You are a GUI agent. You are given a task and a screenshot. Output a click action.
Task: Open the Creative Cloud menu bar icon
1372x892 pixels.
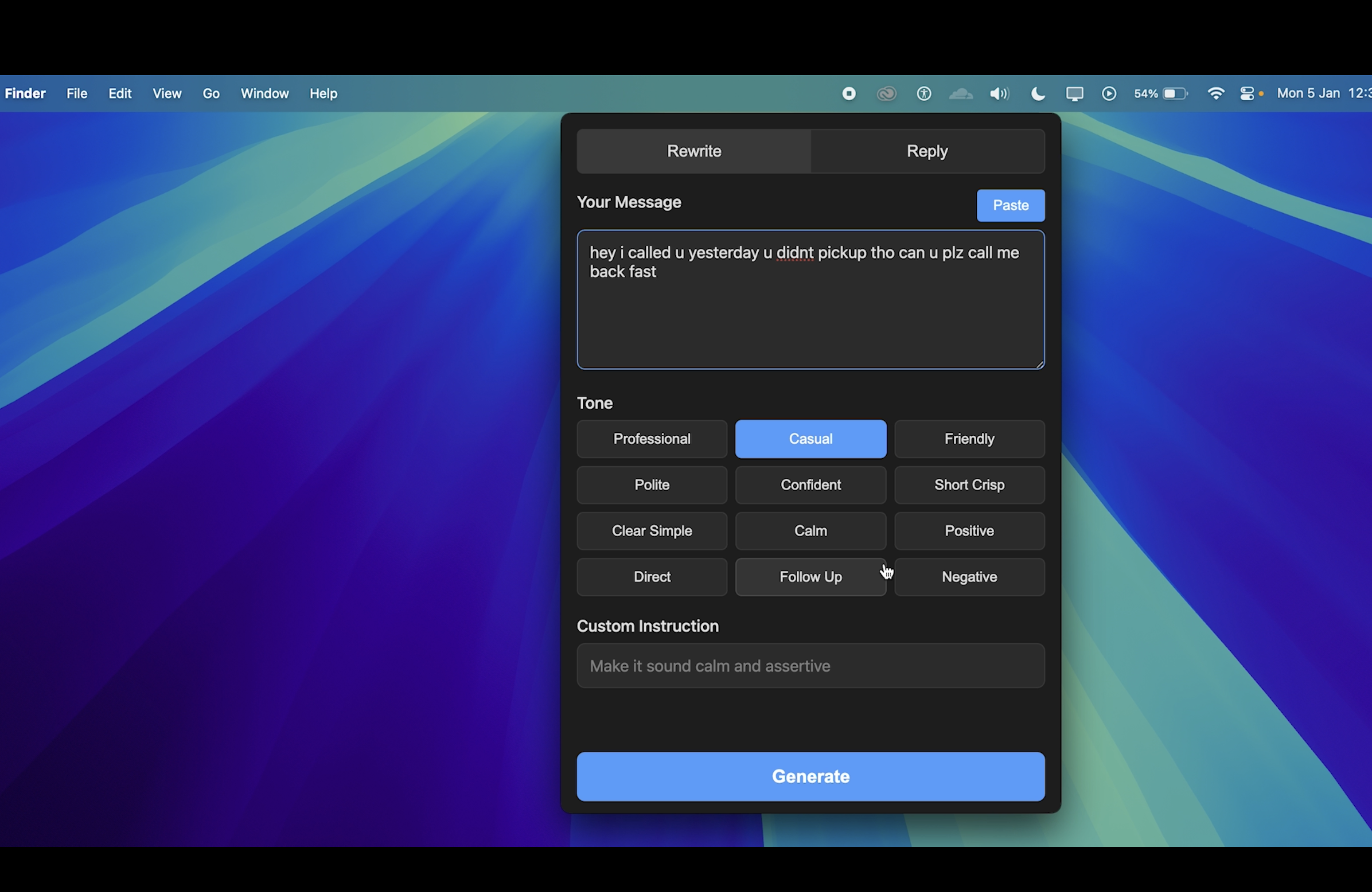point(887,93)
